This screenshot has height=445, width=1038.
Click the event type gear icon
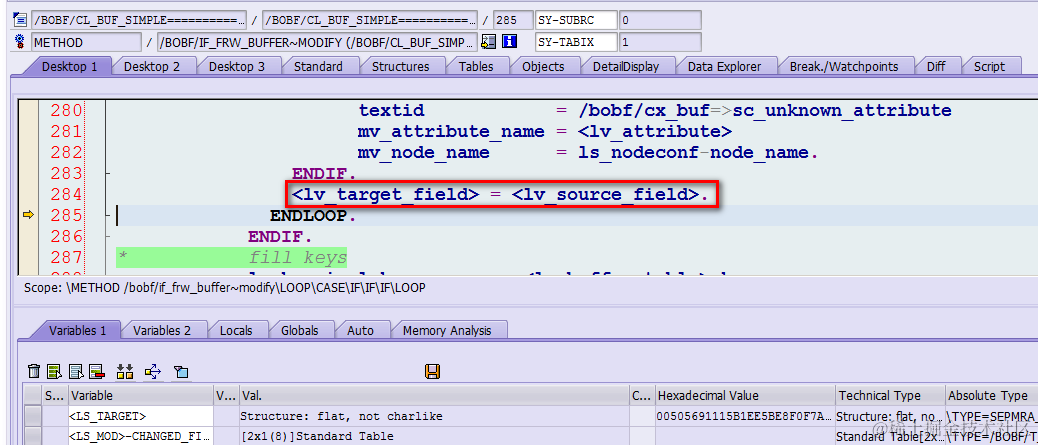pos(19,42)
